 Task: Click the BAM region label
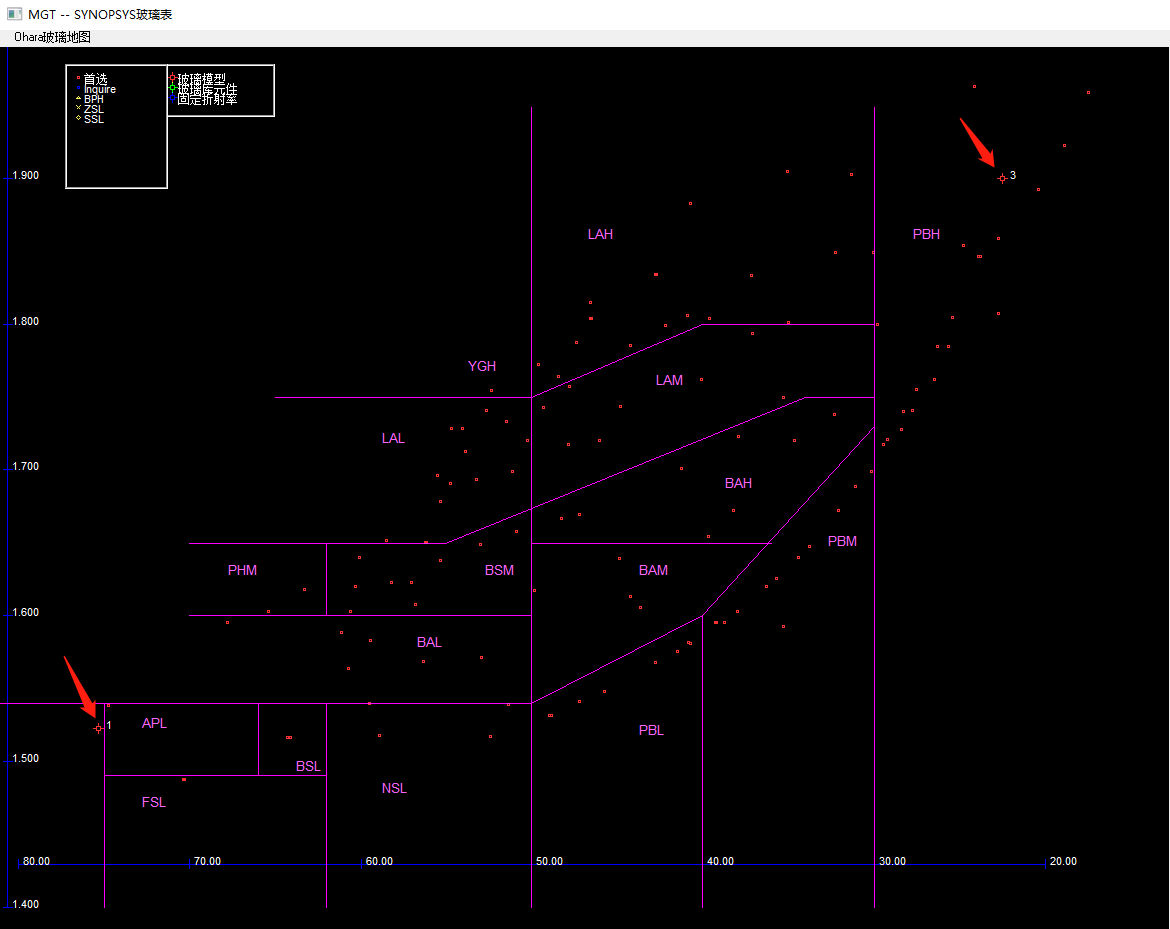coord(653,571)
